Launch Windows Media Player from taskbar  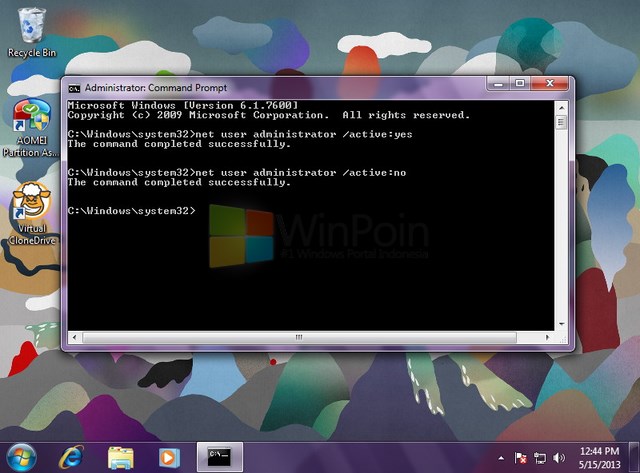pyautogui.click(x=169, y=457)
